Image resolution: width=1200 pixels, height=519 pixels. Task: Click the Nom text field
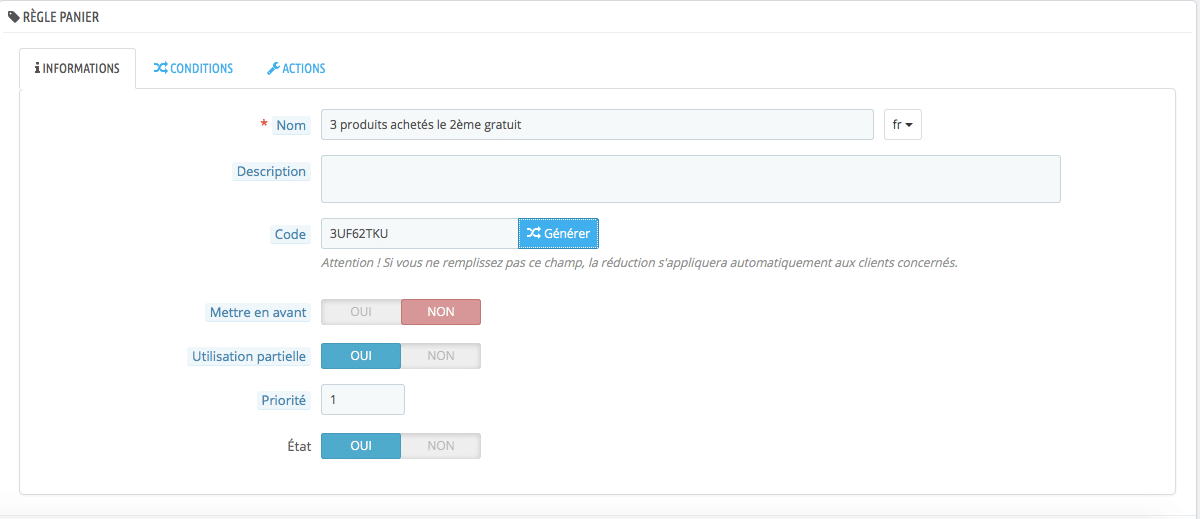tap(597, 125)
